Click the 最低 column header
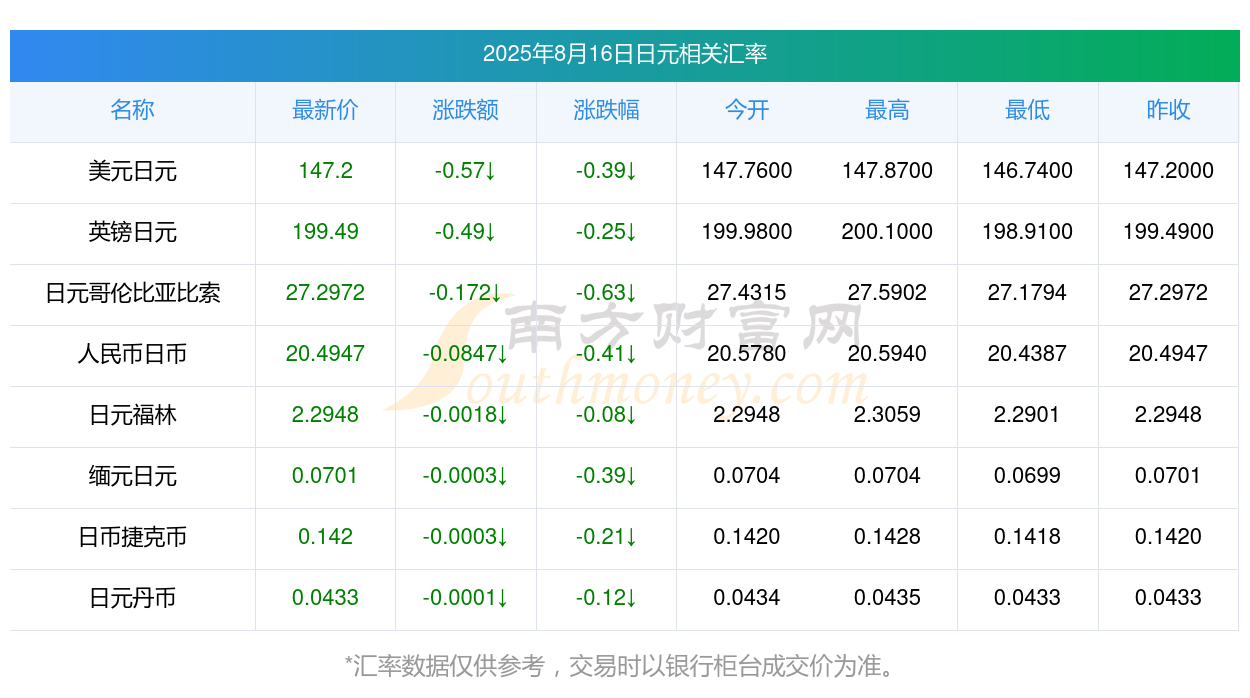The image size is (1250, 698). (x=1028, y=110)
